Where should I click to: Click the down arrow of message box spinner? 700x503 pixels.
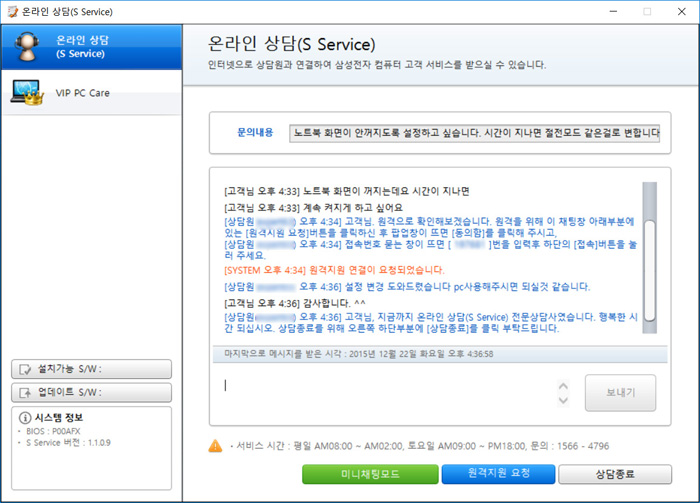pyautogui.click(x=563, y=400)
